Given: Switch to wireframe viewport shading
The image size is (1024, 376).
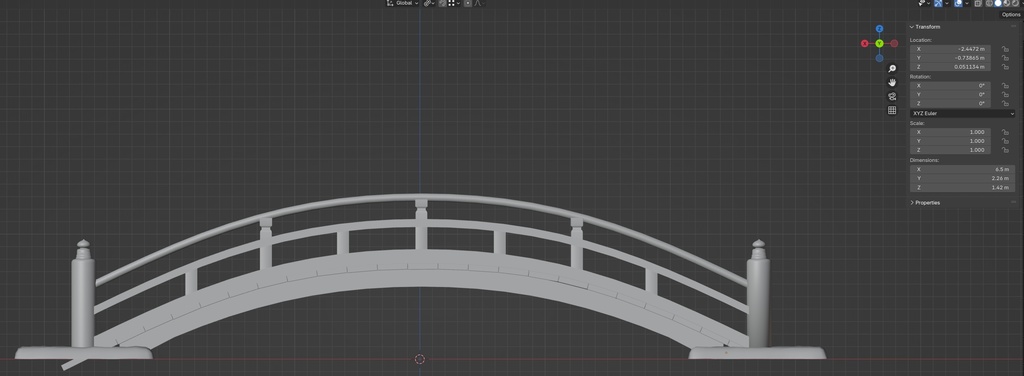Looking at the screenshot, I should 989,3.
